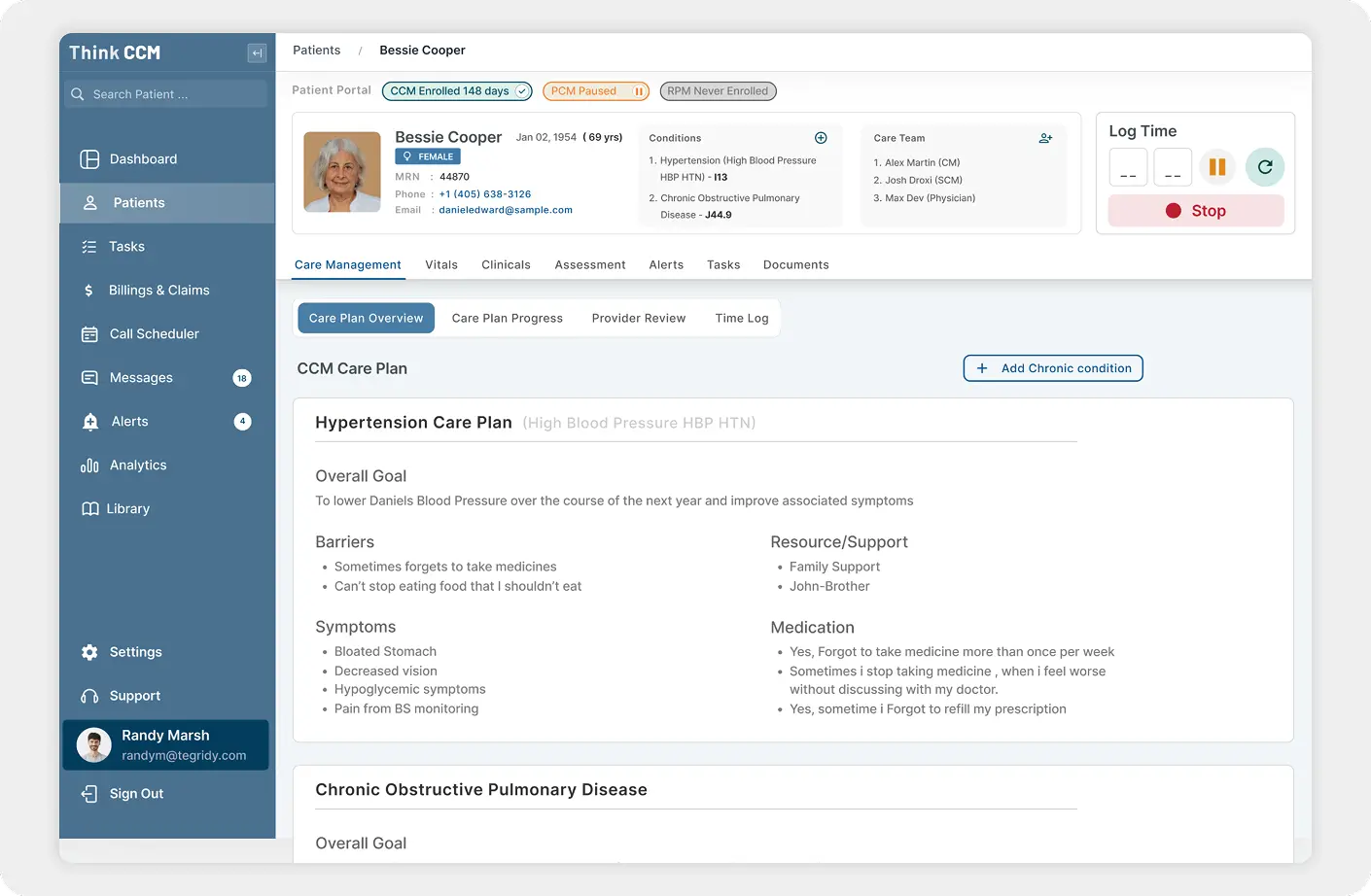This screenshot has height=896, width=1371.
Task: Pause the Log Time timer
Action: coord(1217,167)
